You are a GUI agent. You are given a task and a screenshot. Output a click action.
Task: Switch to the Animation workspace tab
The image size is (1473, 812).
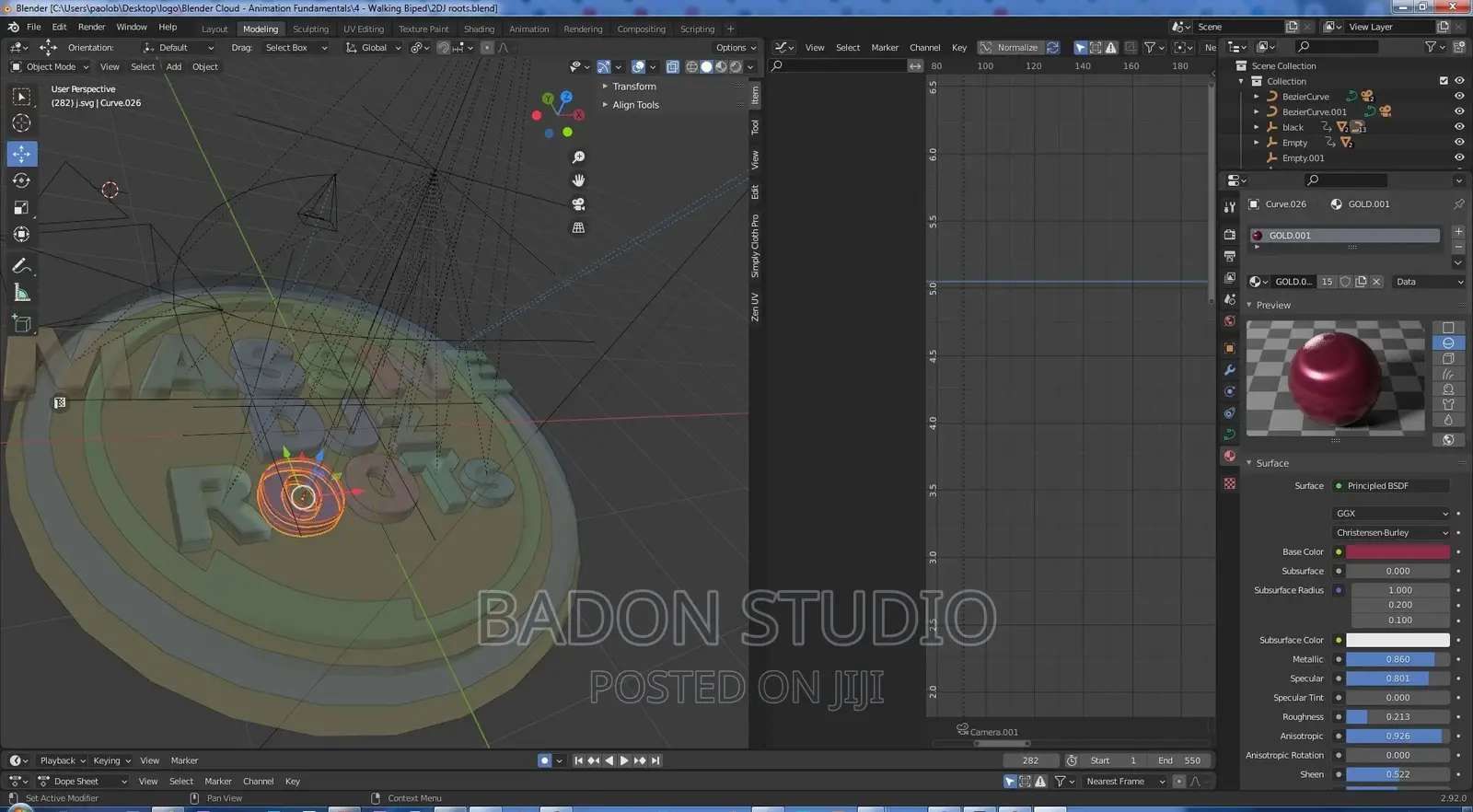[528, 29]
